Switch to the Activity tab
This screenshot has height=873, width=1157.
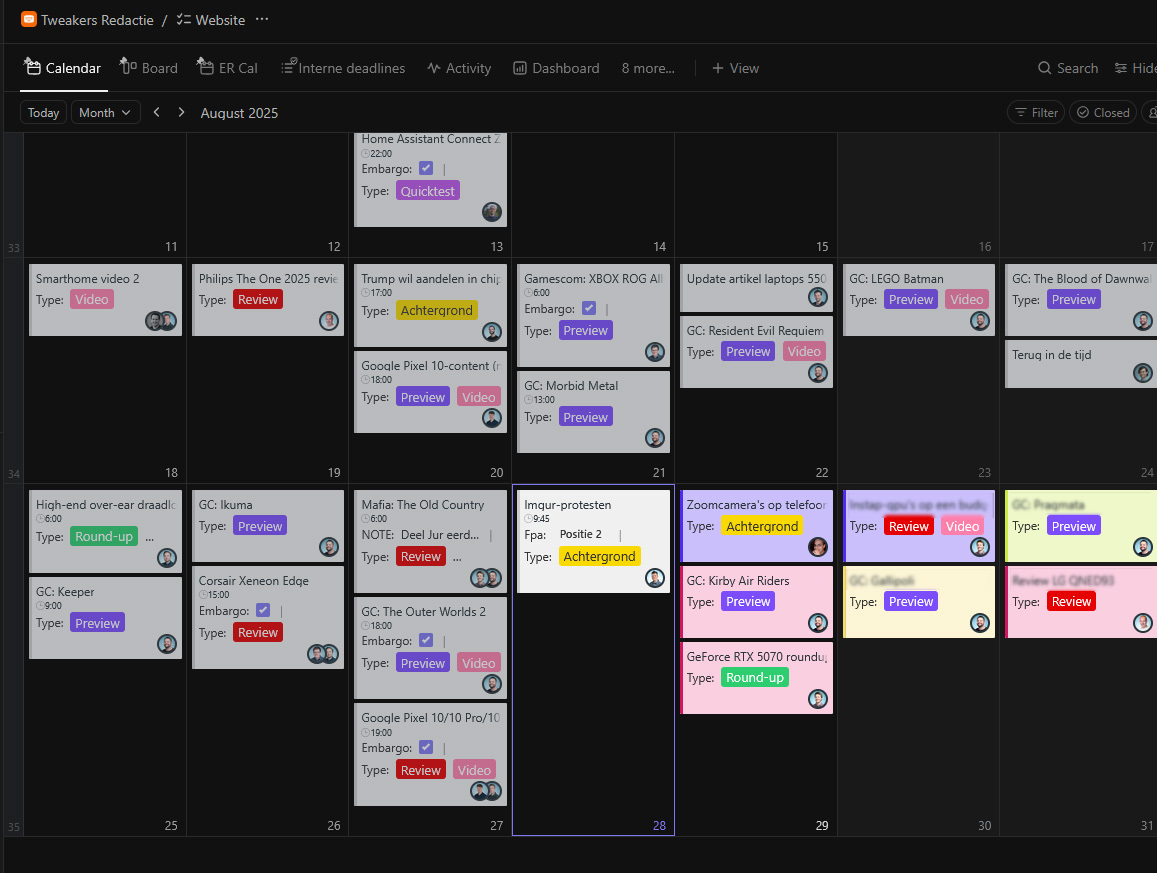(459, 68)
